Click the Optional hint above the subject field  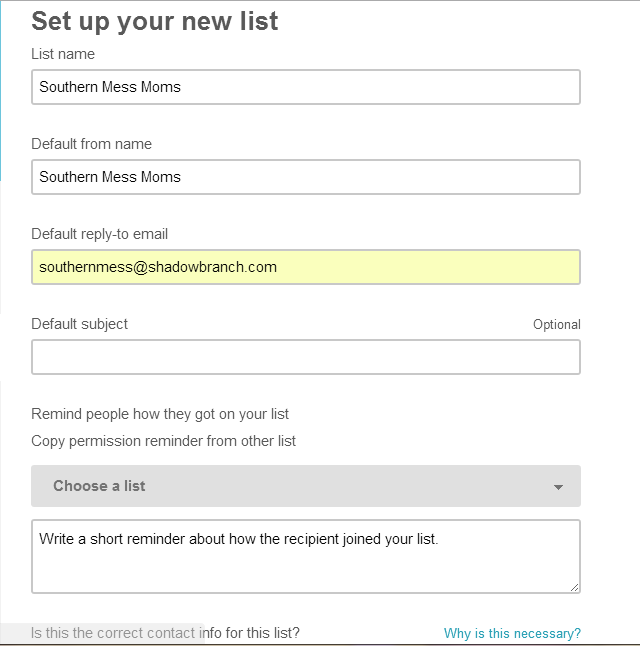[x=556, y=325]
